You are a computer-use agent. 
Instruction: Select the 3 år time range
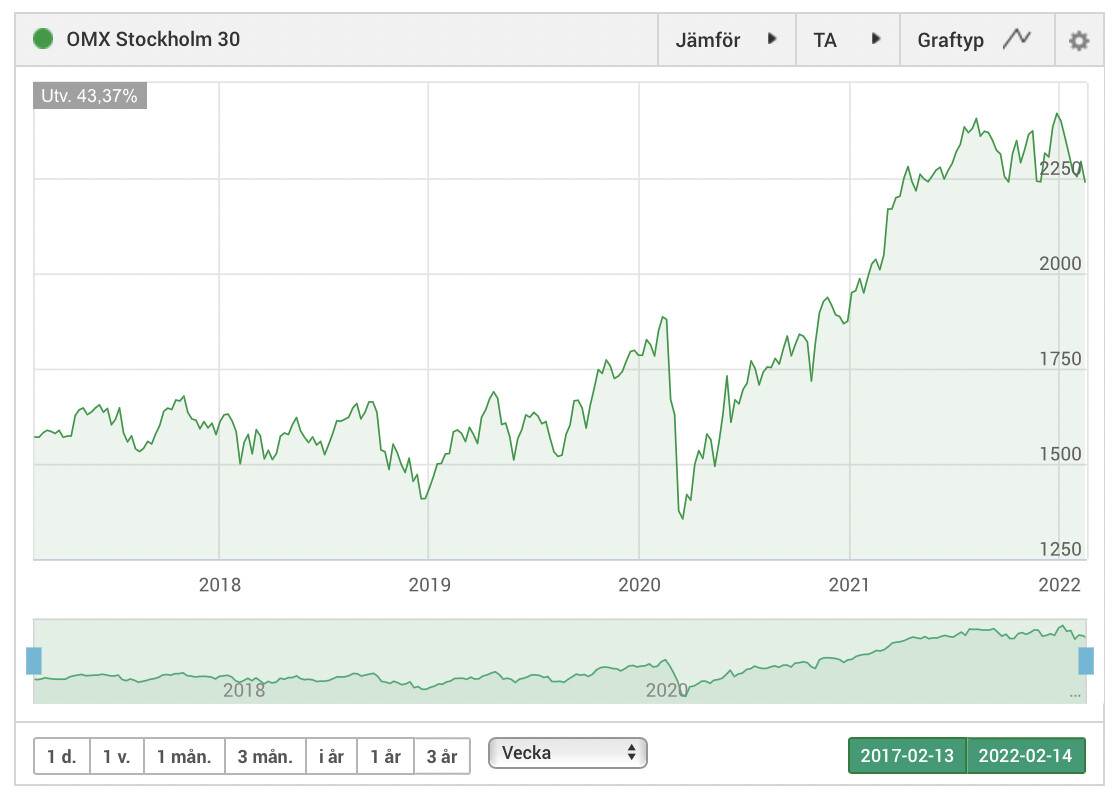442,757
